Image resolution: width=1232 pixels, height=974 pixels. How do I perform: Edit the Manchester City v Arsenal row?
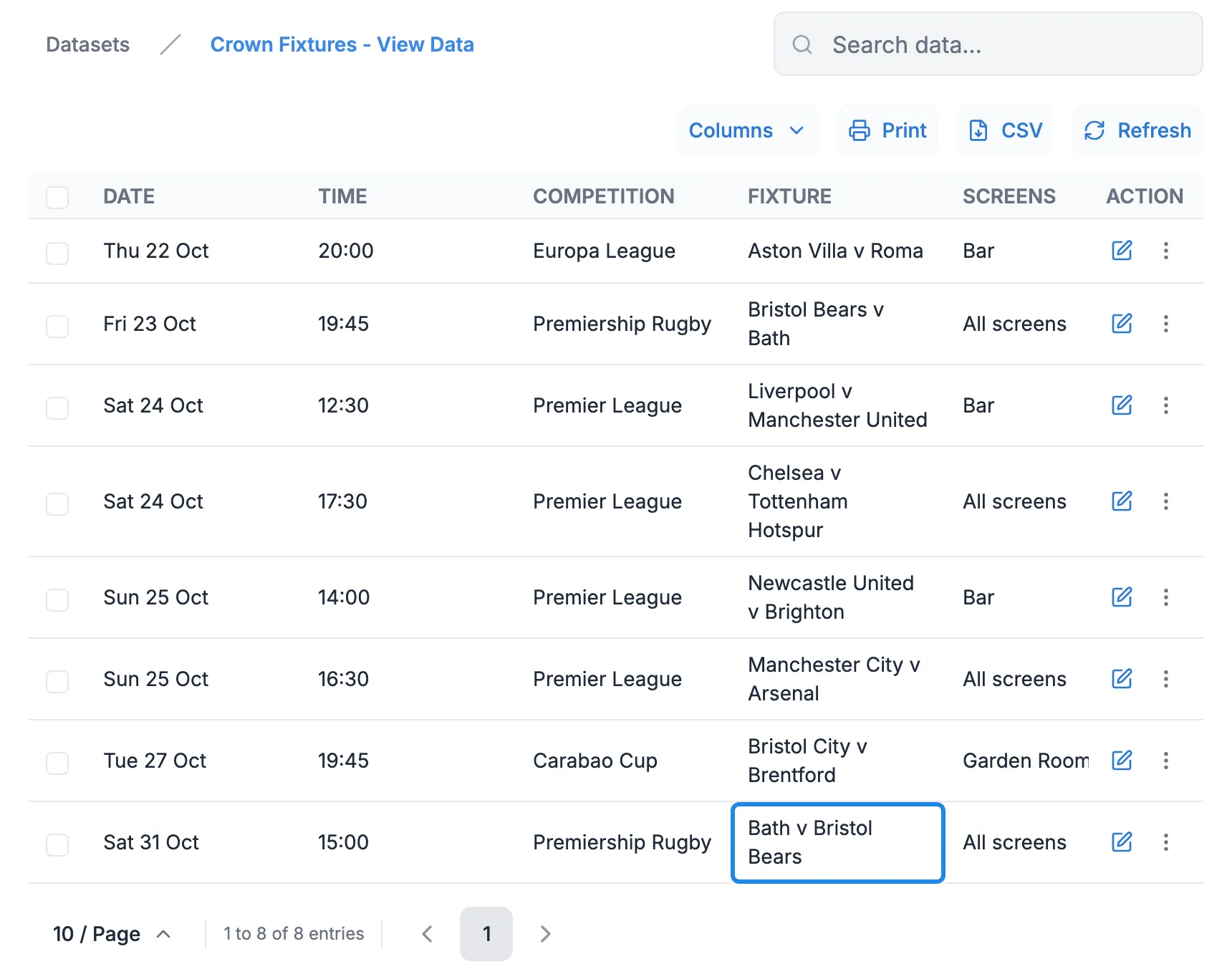coord(1122,679)
